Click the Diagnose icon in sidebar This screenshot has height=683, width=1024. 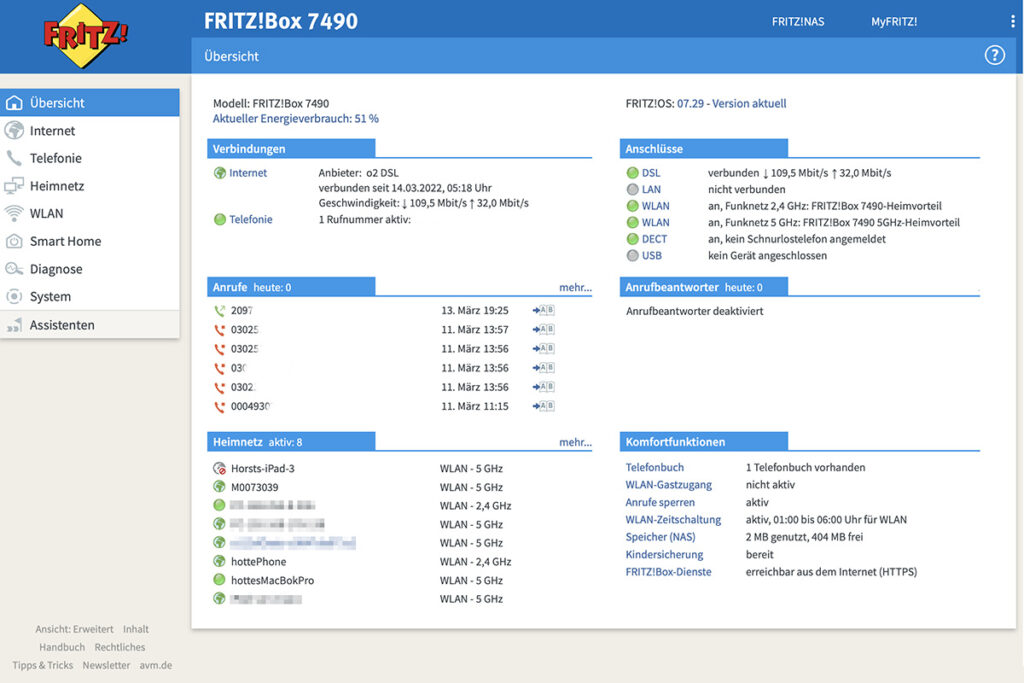(14, 269)
